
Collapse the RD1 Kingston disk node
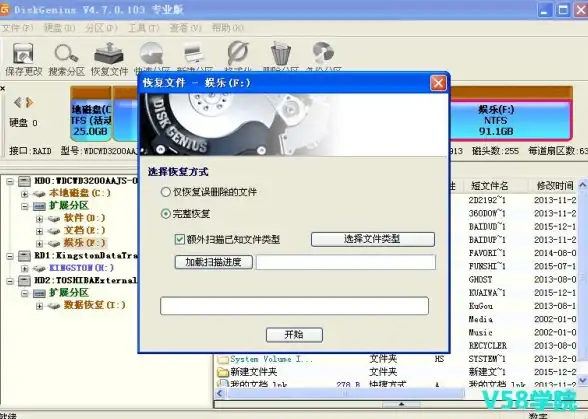pos(10,256)
